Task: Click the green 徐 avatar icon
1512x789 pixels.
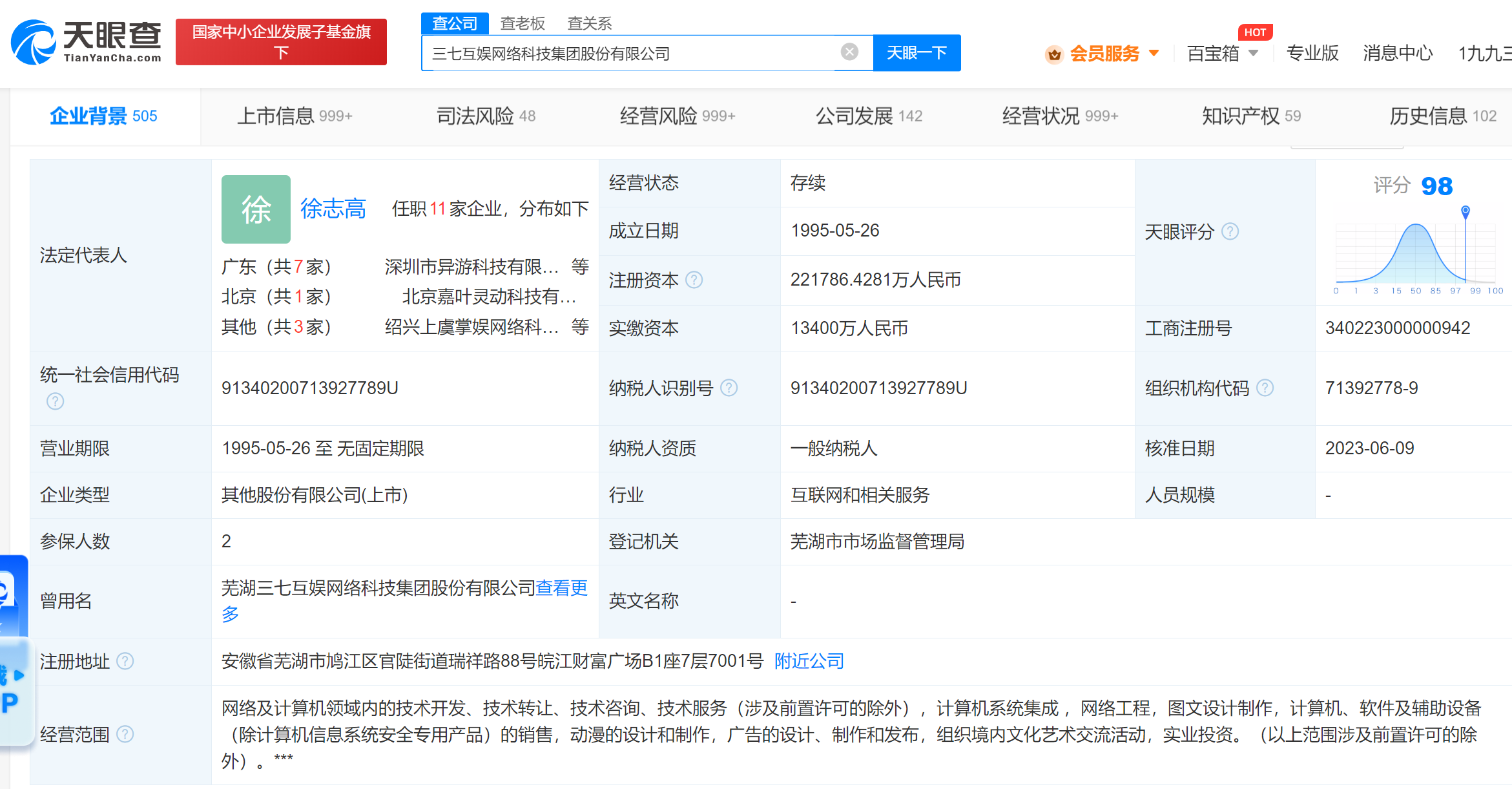Action: point(256,209)
